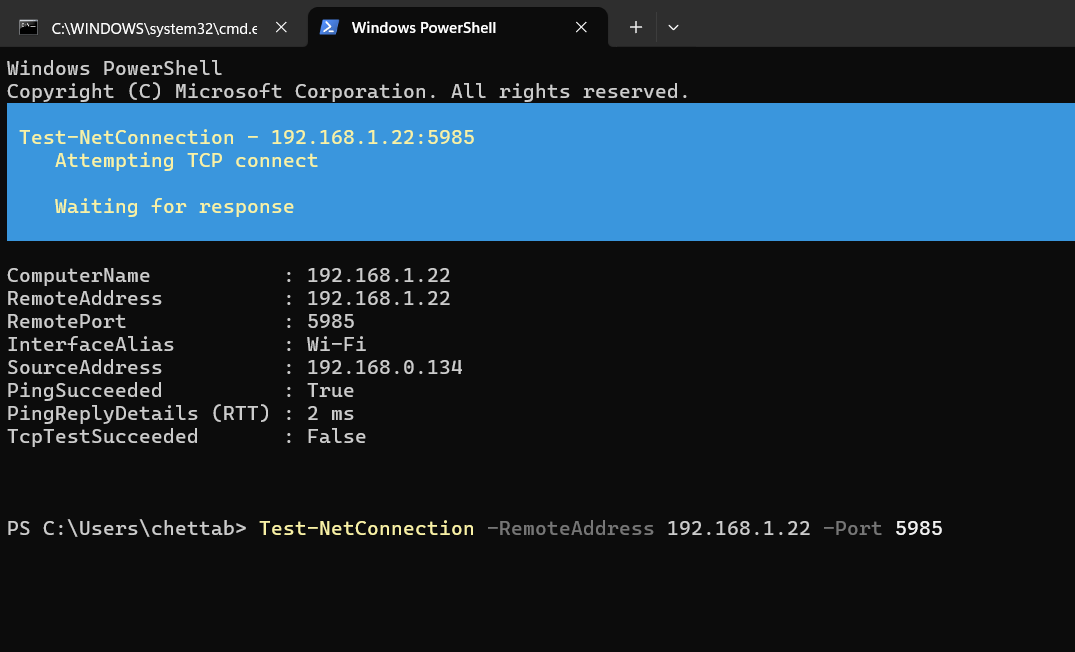The image size is (1075, 652).
Task: Click the PingReplyDetails value 2 ms
Action: (x=330, y=414)
